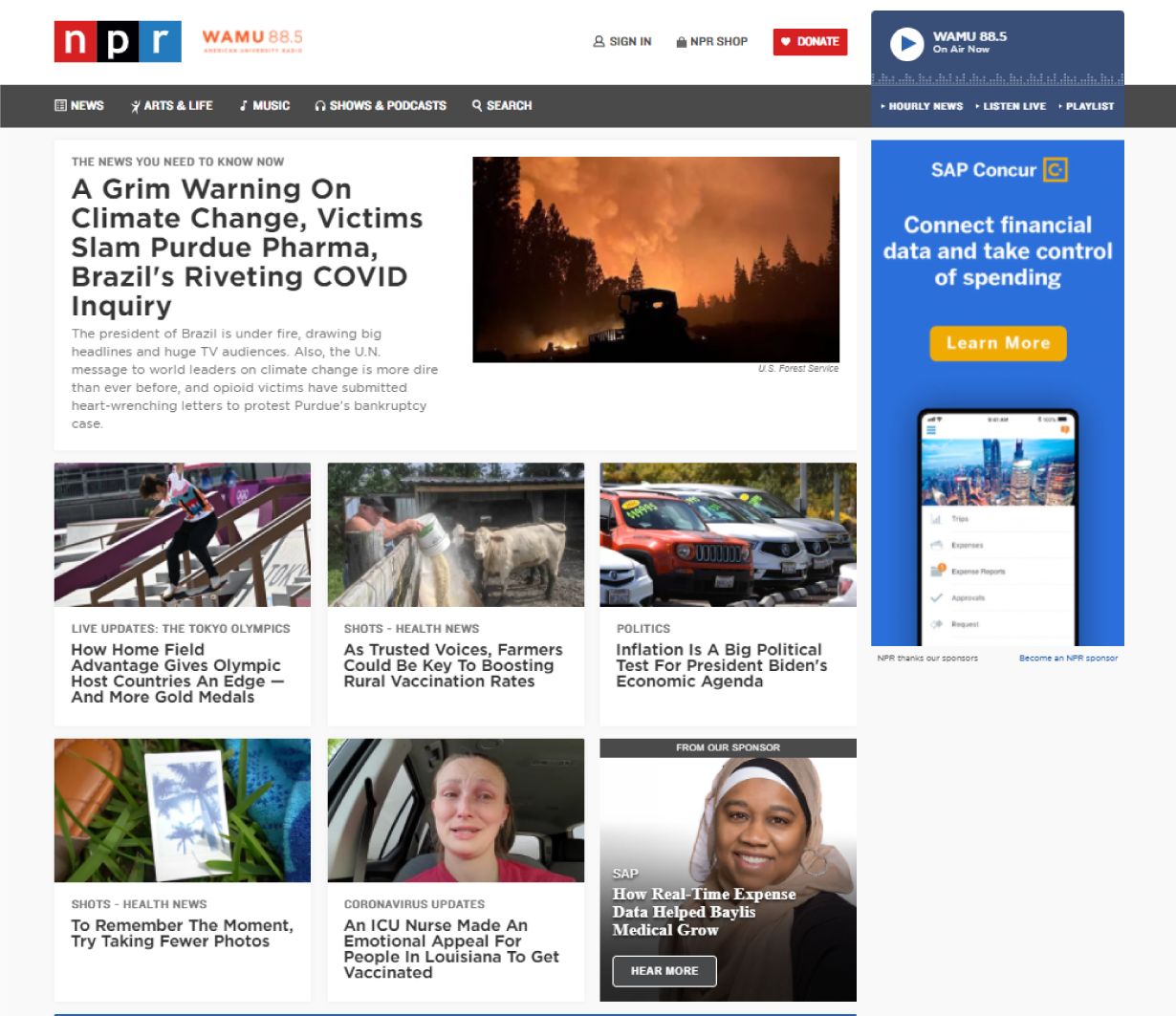
Task: Click the Music note icon
Action: click(244, 106)
